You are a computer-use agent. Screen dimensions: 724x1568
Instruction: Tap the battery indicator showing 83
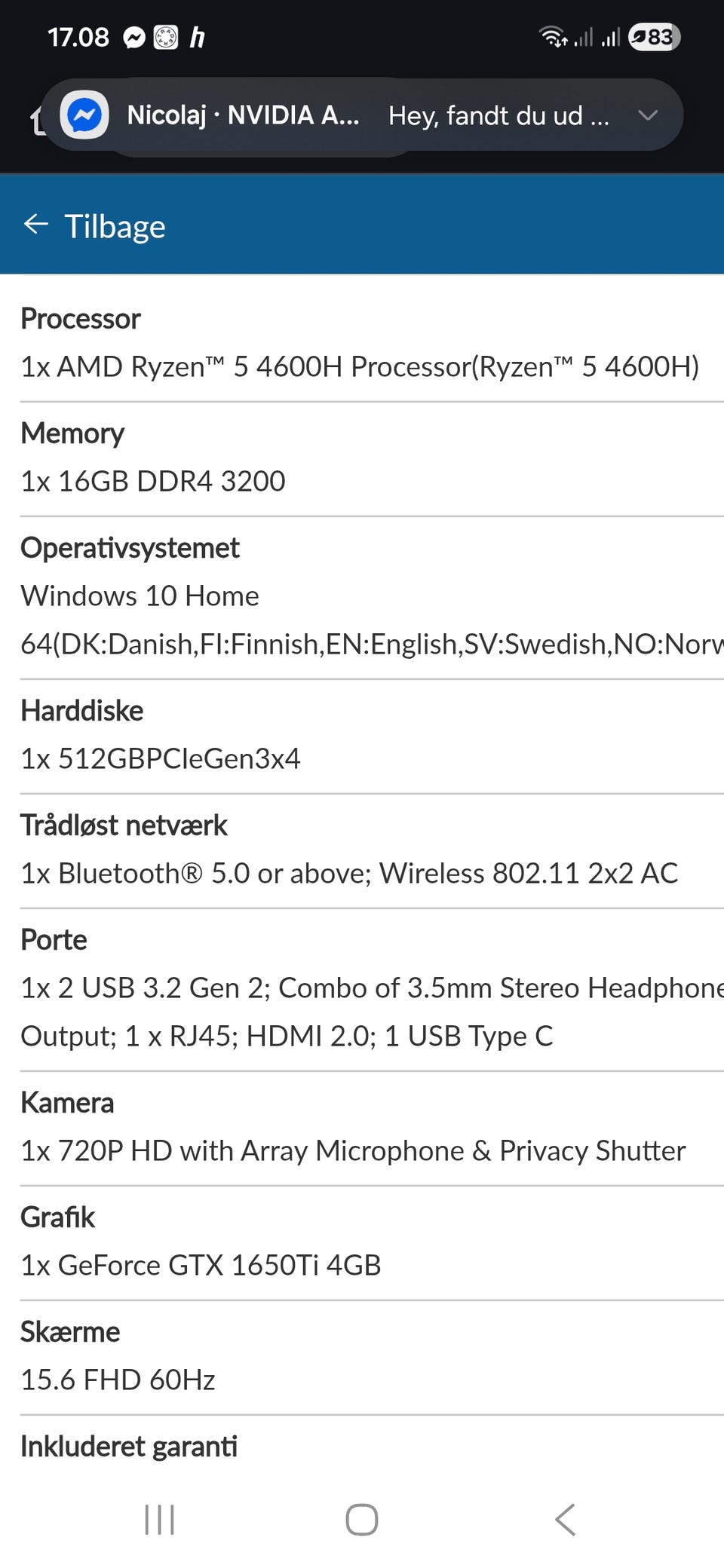(x=653, y=36)
